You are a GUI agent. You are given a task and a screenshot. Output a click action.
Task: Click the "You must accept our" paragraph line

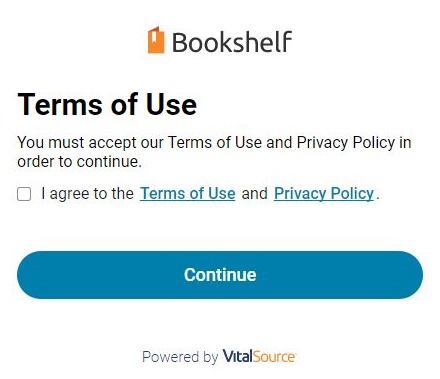214,143
